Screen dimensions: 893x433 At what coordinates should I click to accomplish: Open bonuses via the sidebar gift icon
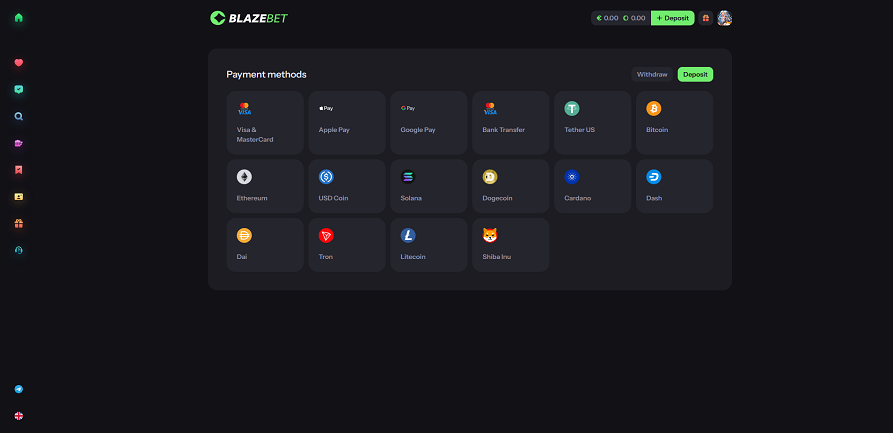click(19, 223)
